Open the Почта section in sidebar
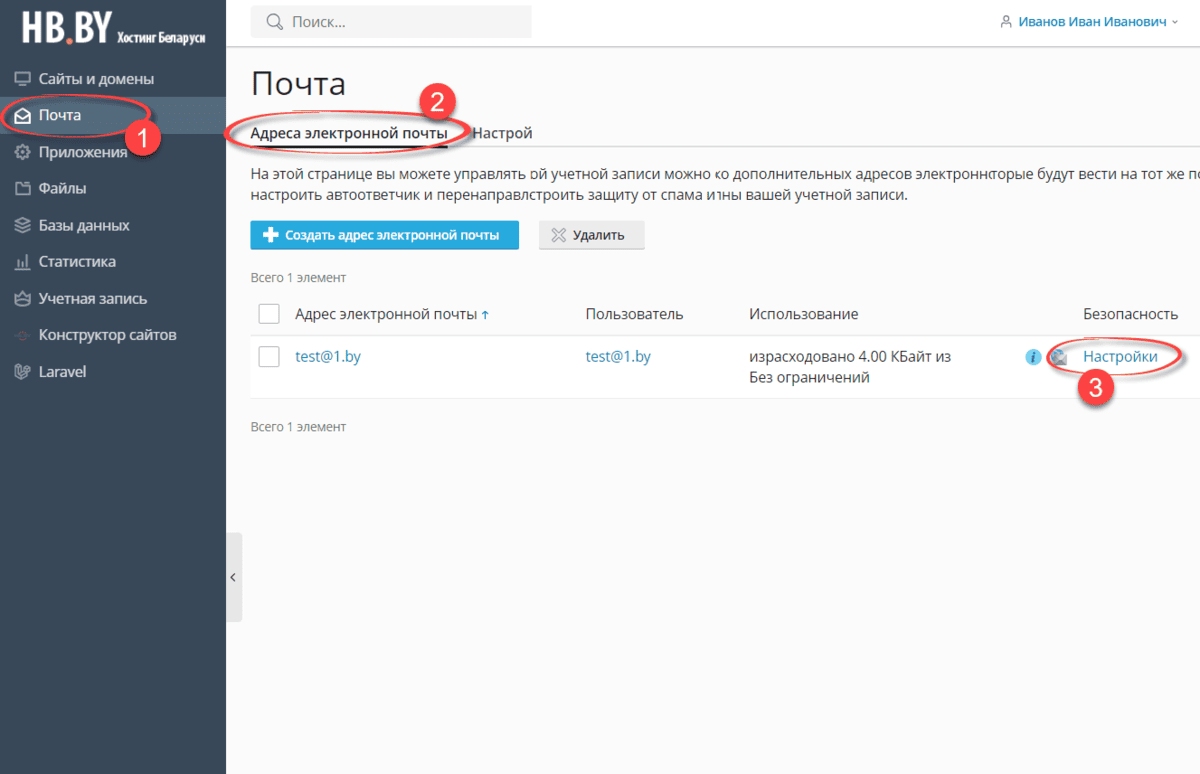This screenshot has width=1200, height=774. point(60,115)
